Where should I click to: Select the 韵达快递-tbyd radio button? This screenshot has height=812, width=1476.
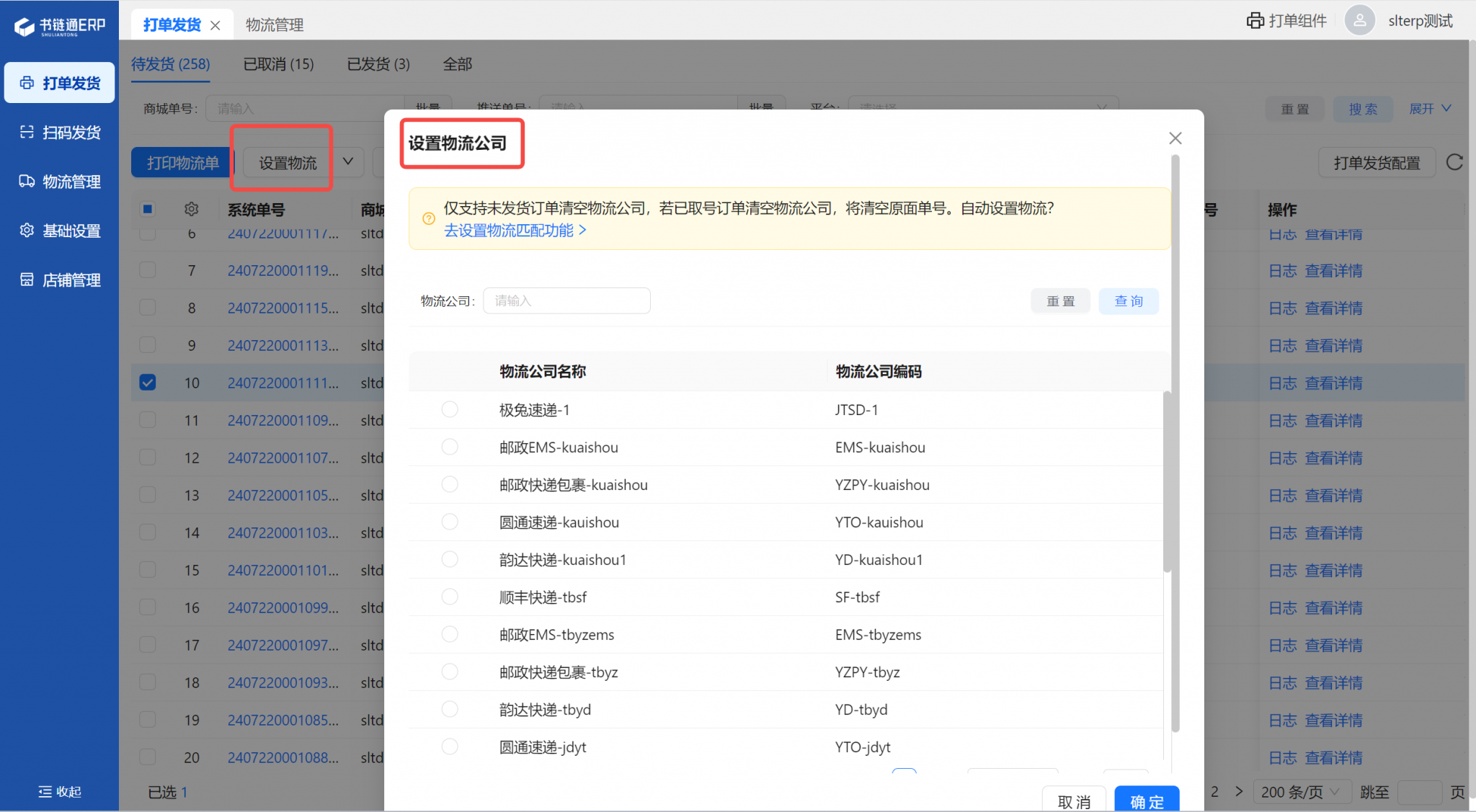pyautogui.click(x=450, y=709)
